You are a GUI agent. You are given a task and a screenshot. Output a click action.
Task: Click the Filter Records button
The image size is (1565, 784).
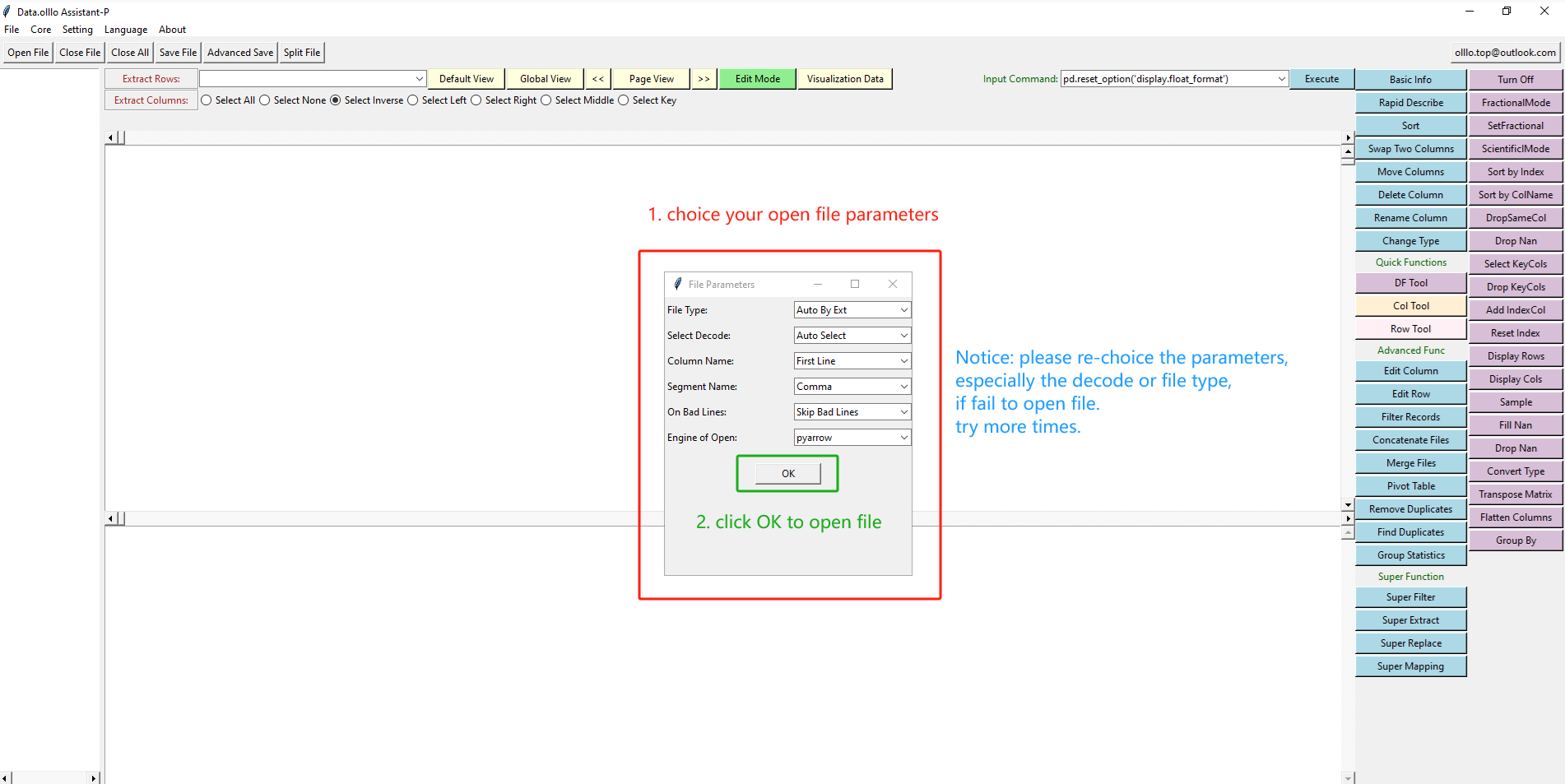click(1410, 417)
